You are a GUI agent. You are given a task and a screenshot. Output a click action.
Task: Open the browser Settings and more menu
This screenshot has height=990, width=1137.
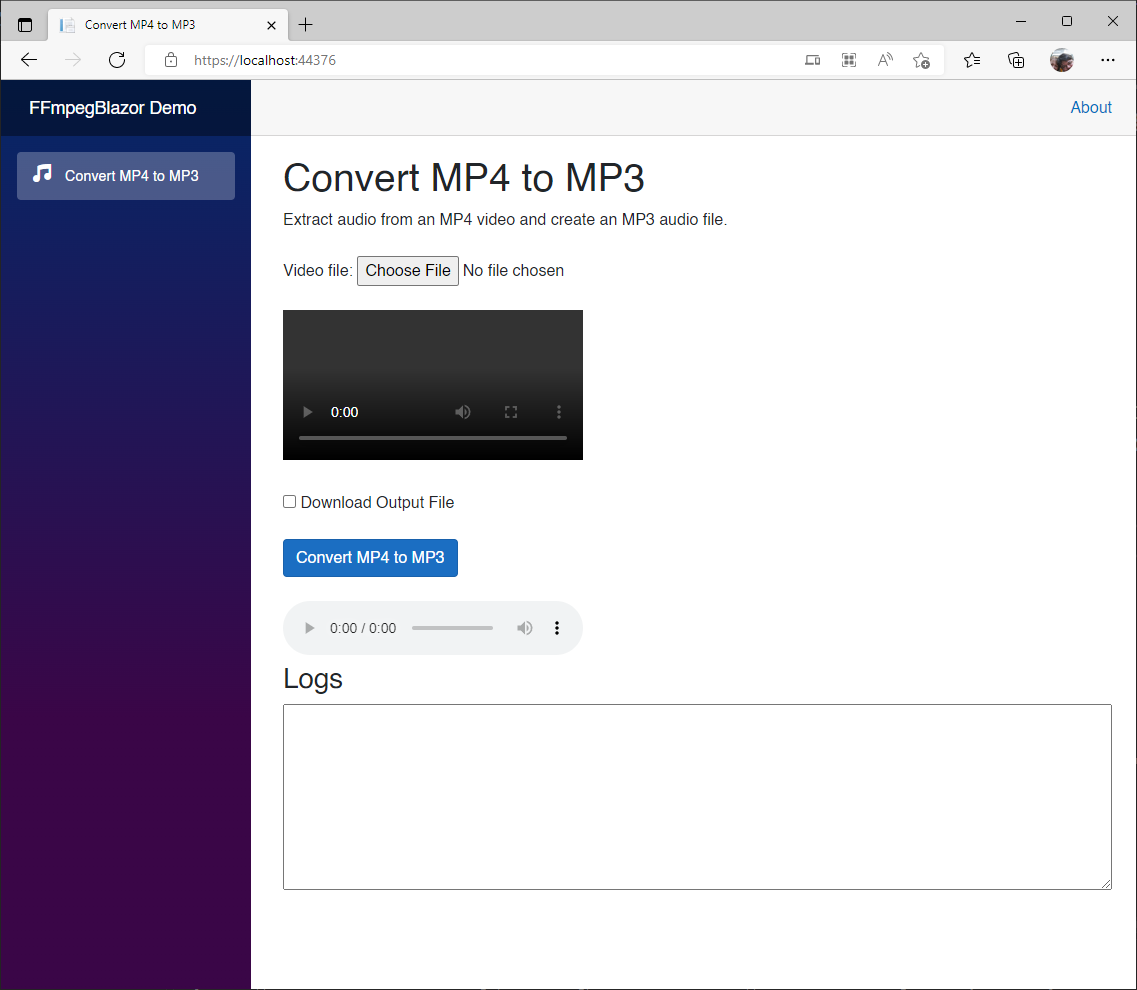click(x=1107, y=60)
